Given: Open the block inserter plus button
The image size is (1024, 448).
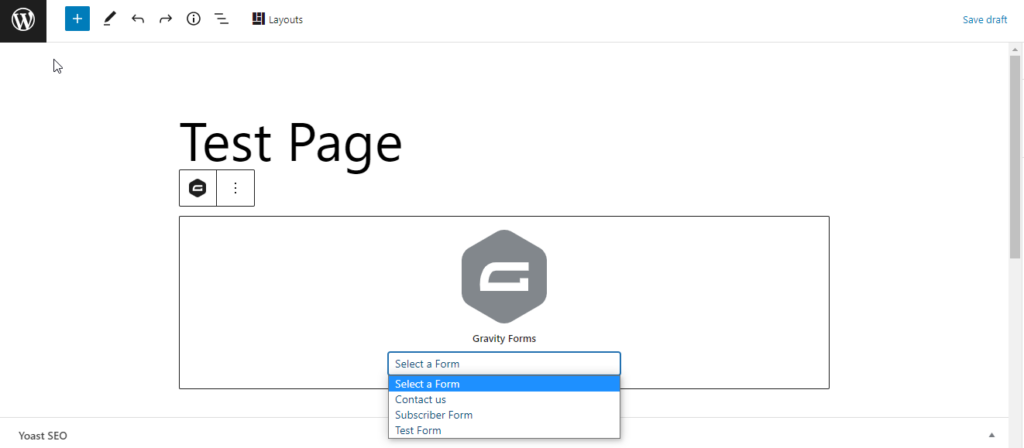Looking at the screenshot, I should tap(77, 19).
